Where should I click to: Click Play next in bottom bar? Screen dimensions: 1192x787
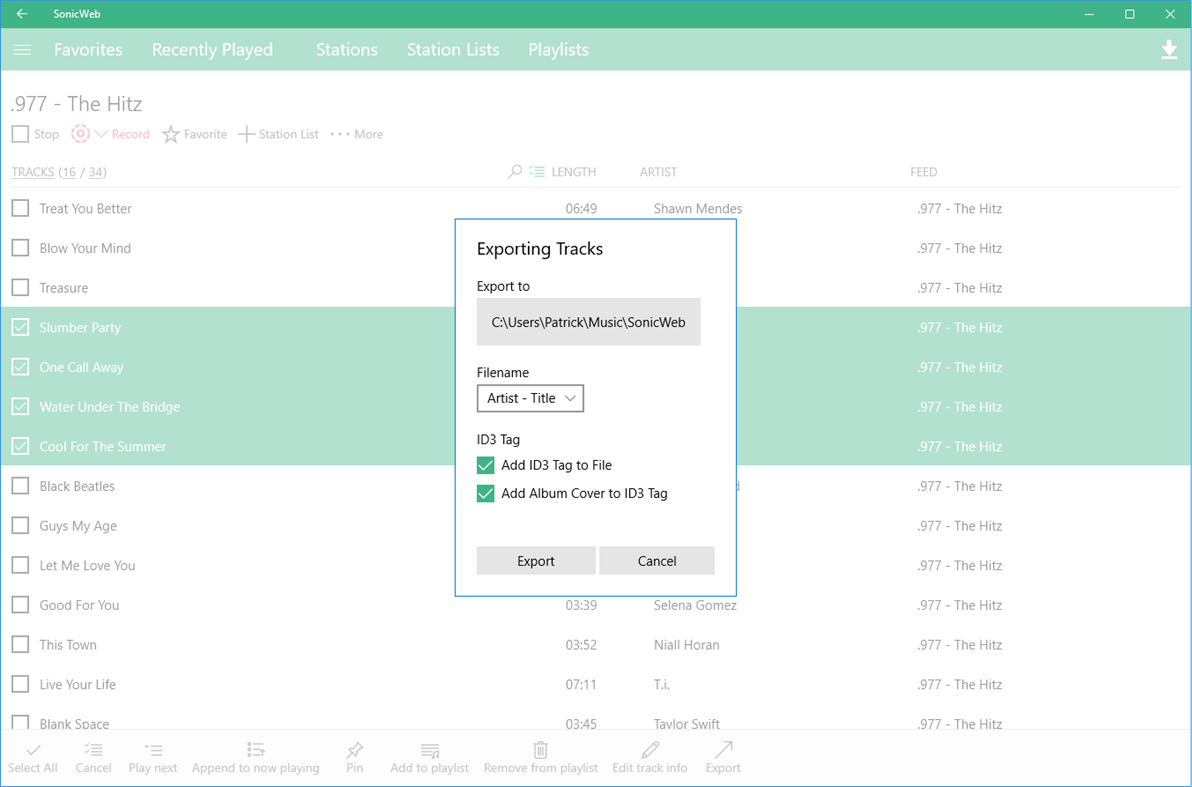(x=153, y=758)
